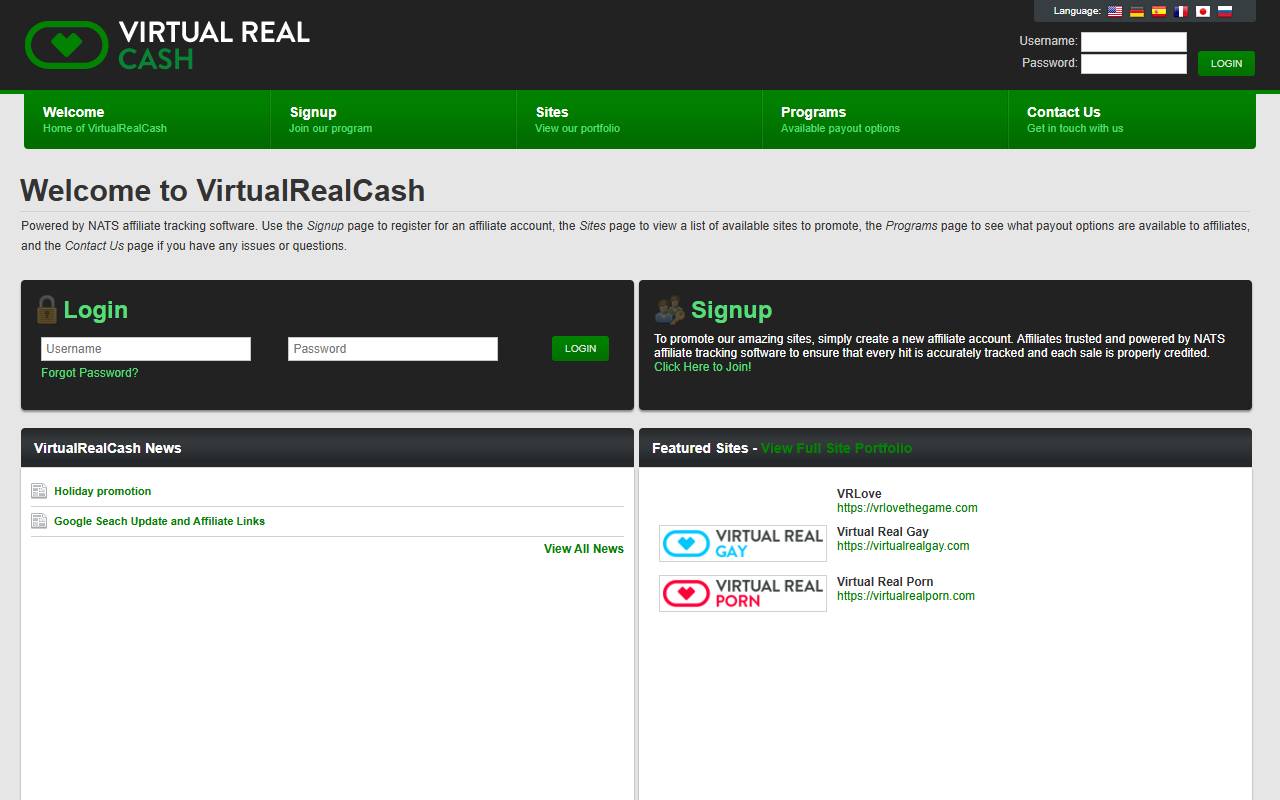
Task: Switch language to Russian flag
Action: tap(1225, 12)
